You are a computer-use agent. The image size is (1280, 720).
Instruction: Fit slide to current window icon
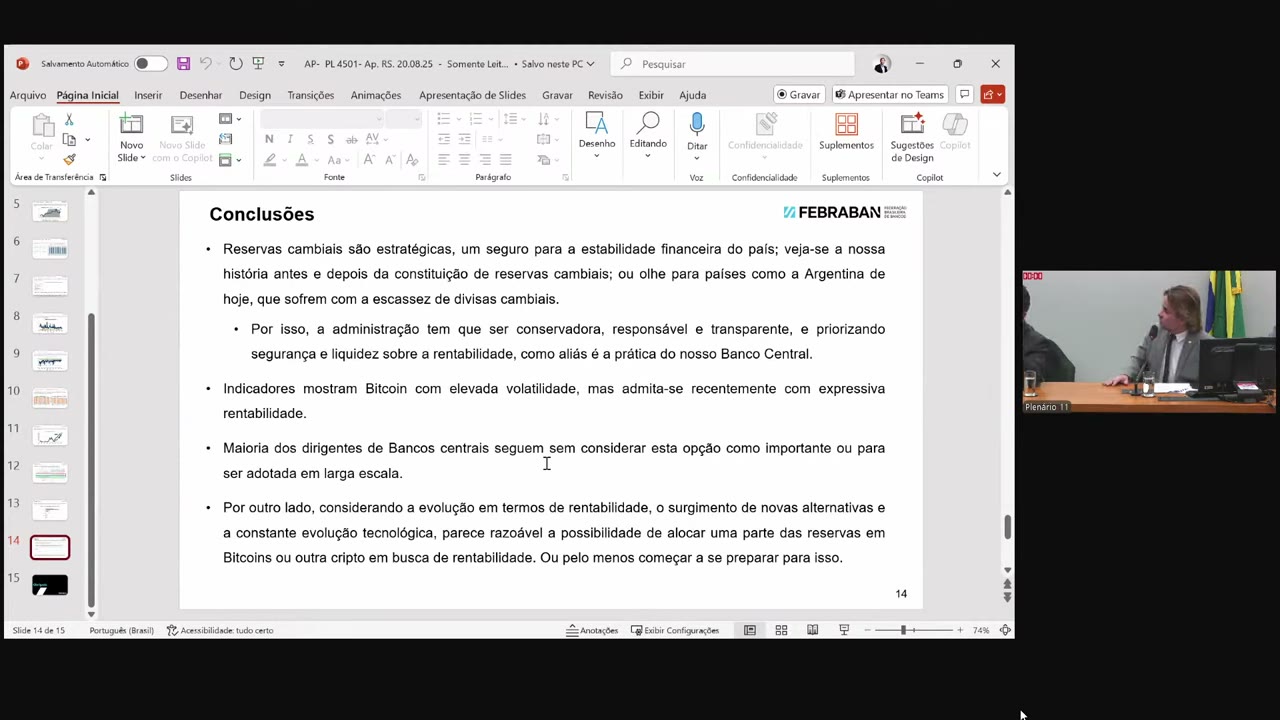(1005, 630)
